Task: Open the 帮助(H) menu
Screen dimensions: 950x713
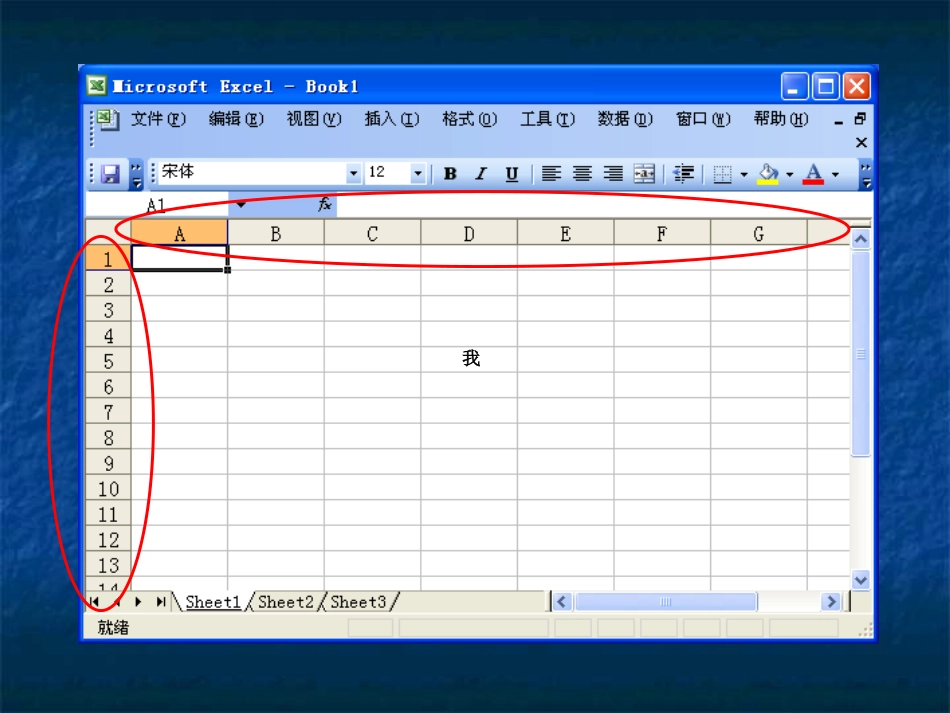Action: point(781,119)
